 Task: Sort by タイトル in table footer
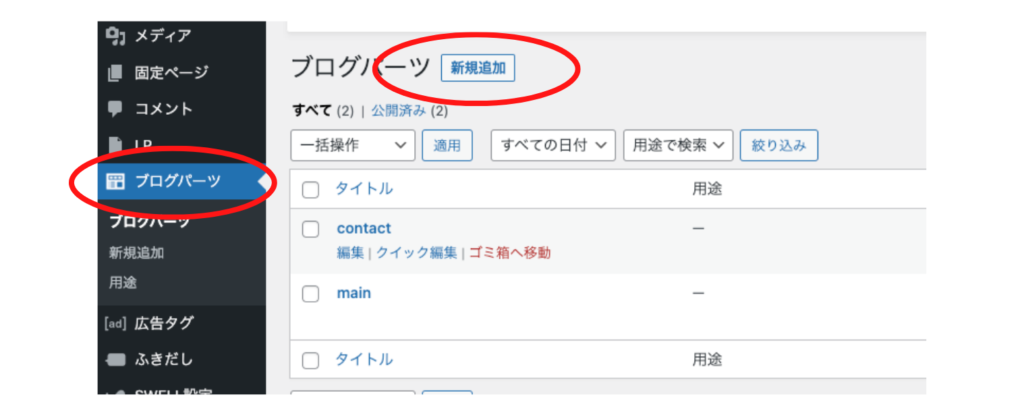[x=364, y=359]
